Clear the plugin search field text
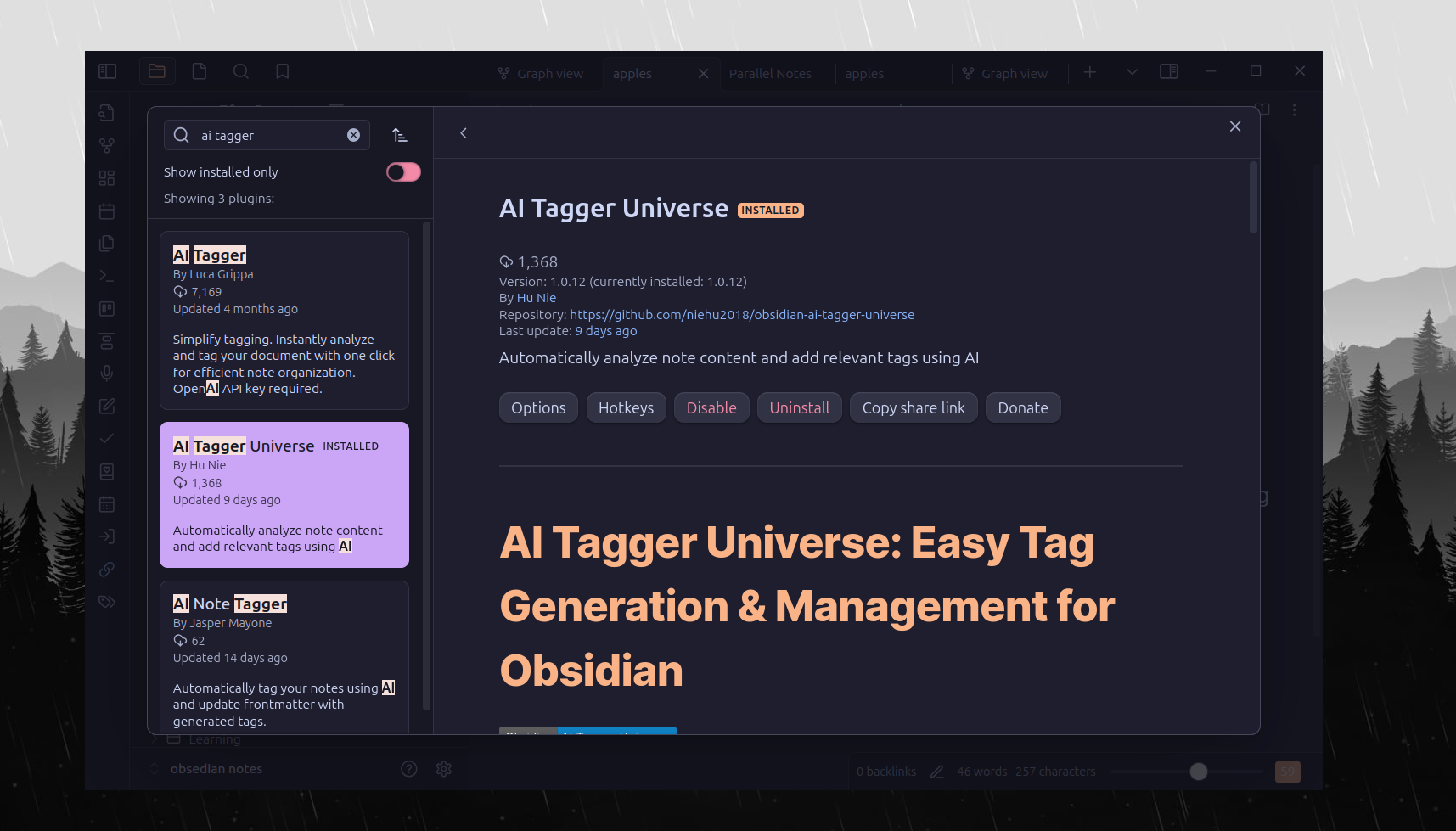This screenshot has height=831, width=1456. click(353, 135)
